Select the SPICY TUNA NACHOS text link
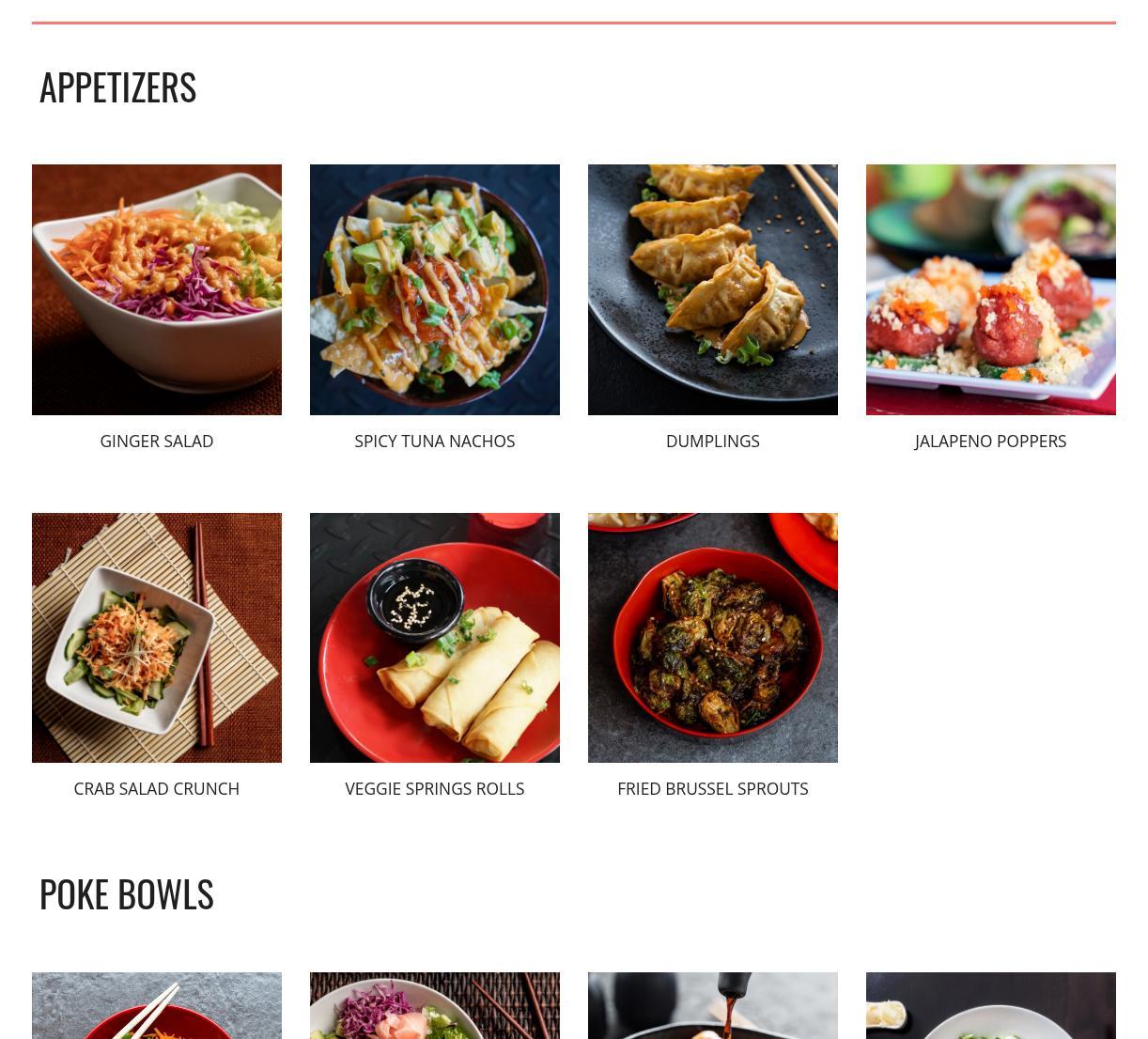1148x1039 pixels. coord(435,441)
